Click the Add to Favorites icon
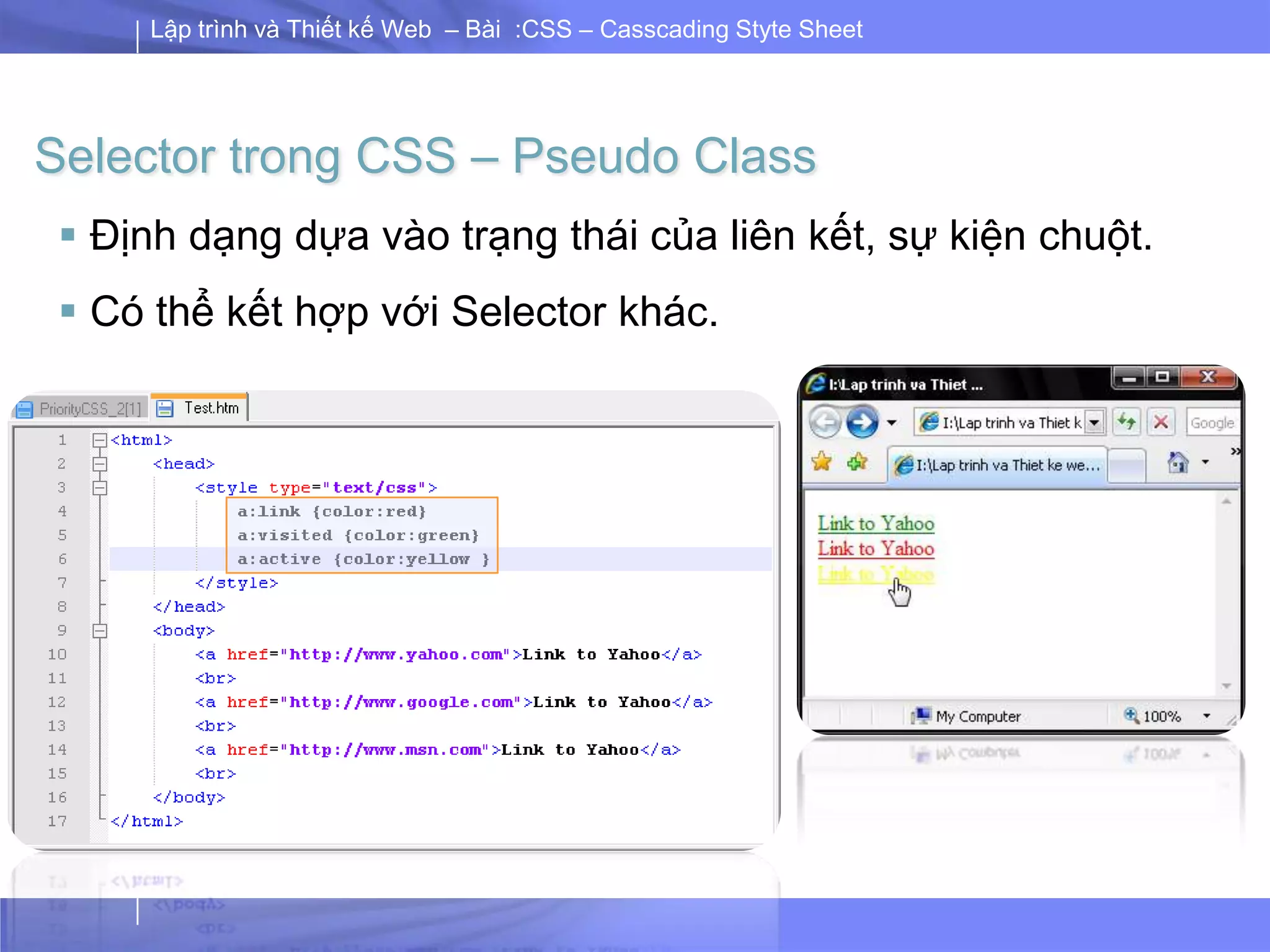Viewport: 1270px width, 952px height. click(858, 462)
